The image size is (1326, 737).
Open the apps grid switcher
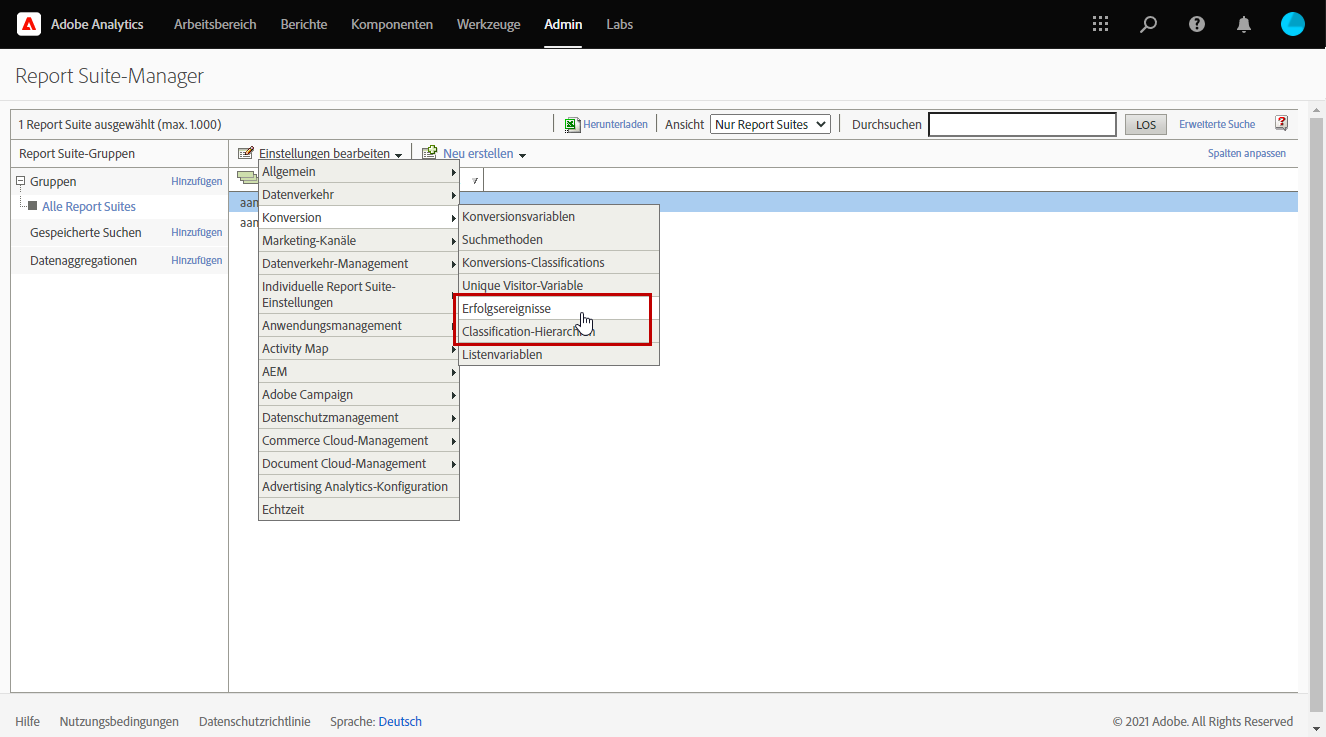(1100, 24)
